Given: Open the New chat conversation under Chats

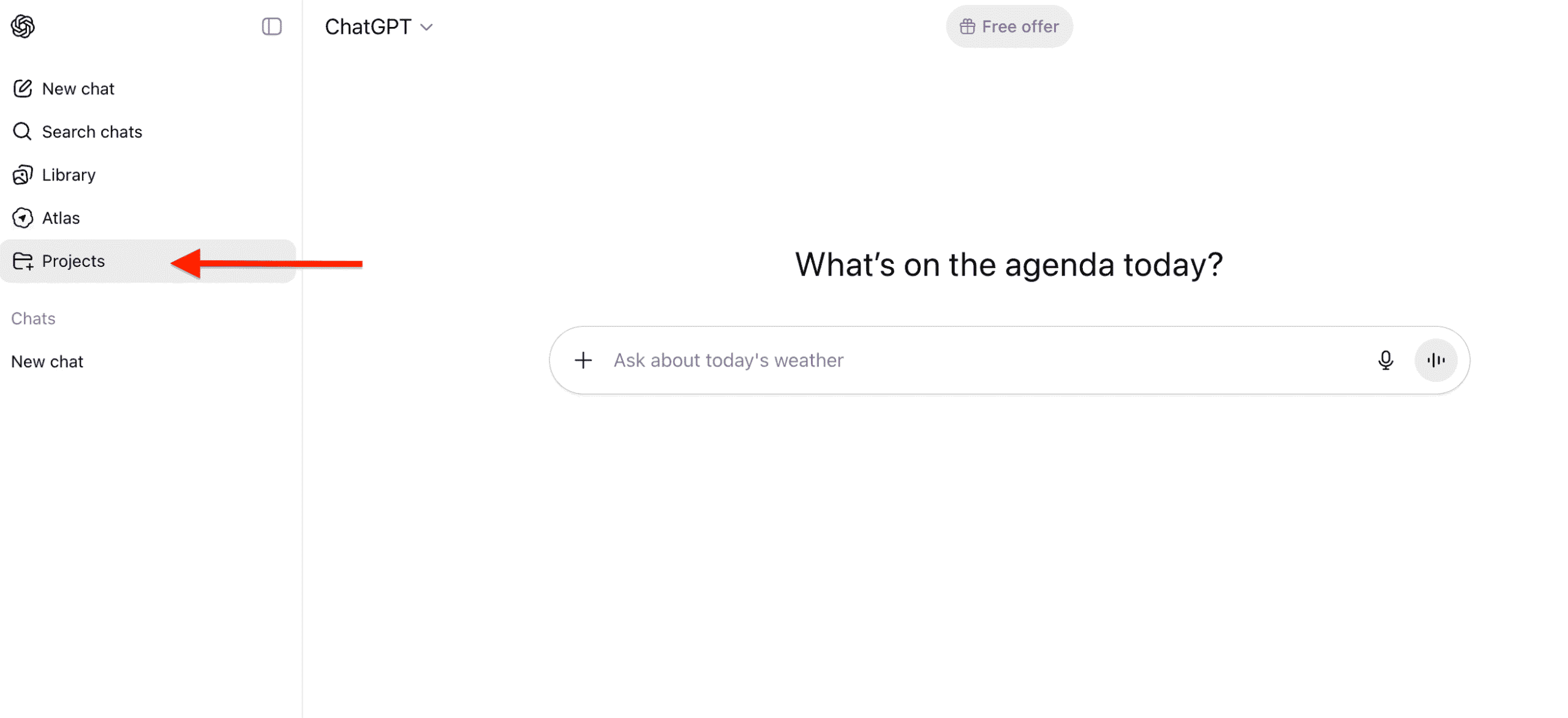Looking at the screenshot, I should click(x=47, y=362).
